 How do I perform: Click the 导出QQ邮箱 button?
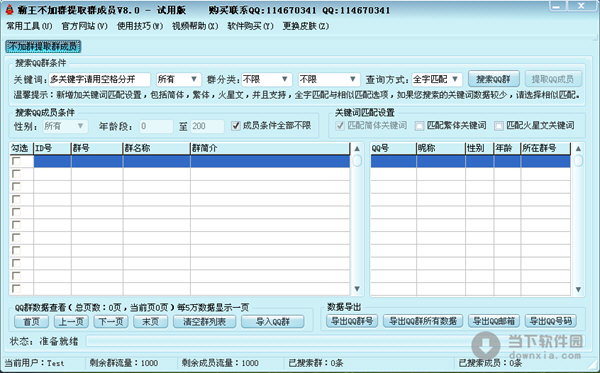(494, 321)
